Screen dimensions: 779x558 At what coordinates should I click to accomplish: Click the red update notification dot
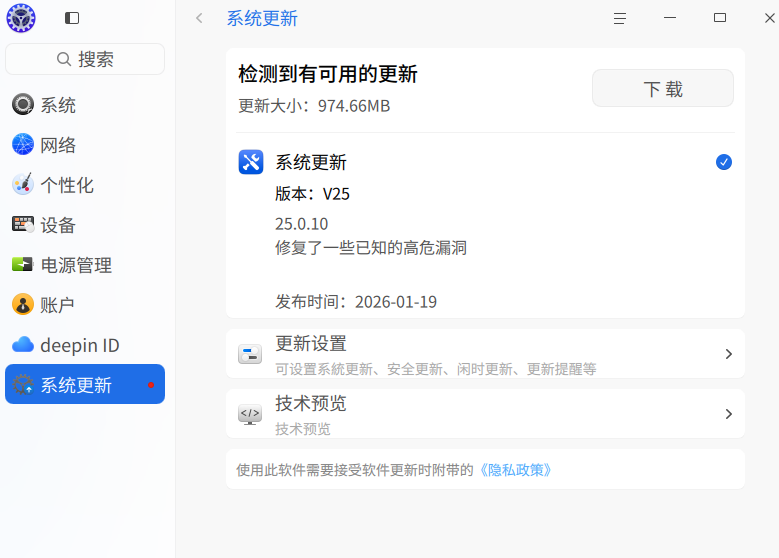[151, 385]
